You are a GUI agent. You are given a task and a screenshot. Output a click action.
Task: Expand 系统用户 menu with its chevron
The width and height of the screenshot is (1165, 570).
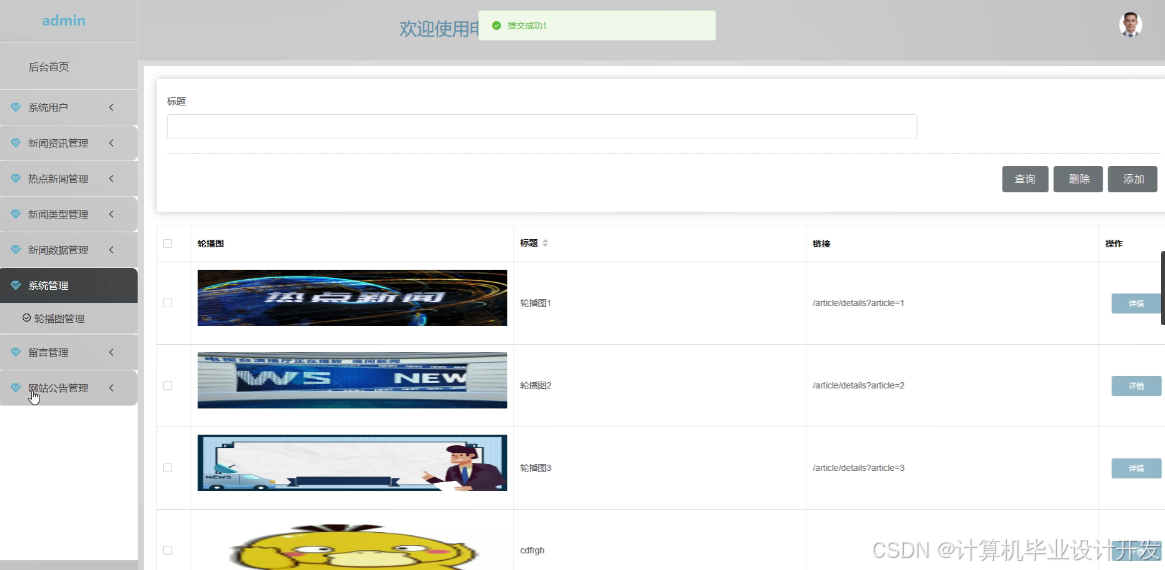click(111, 108)
